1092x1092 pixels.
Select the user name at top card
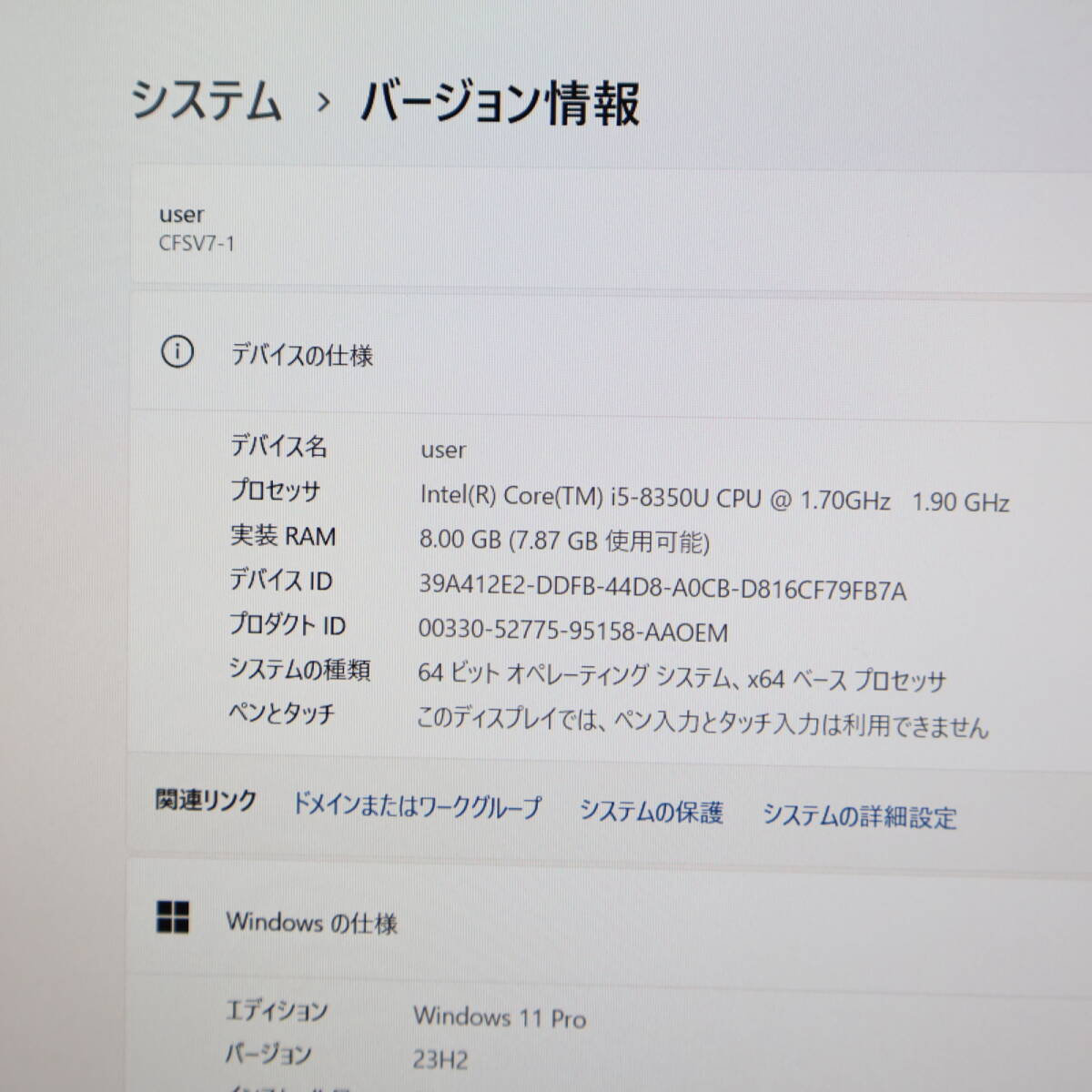point(181,215)
